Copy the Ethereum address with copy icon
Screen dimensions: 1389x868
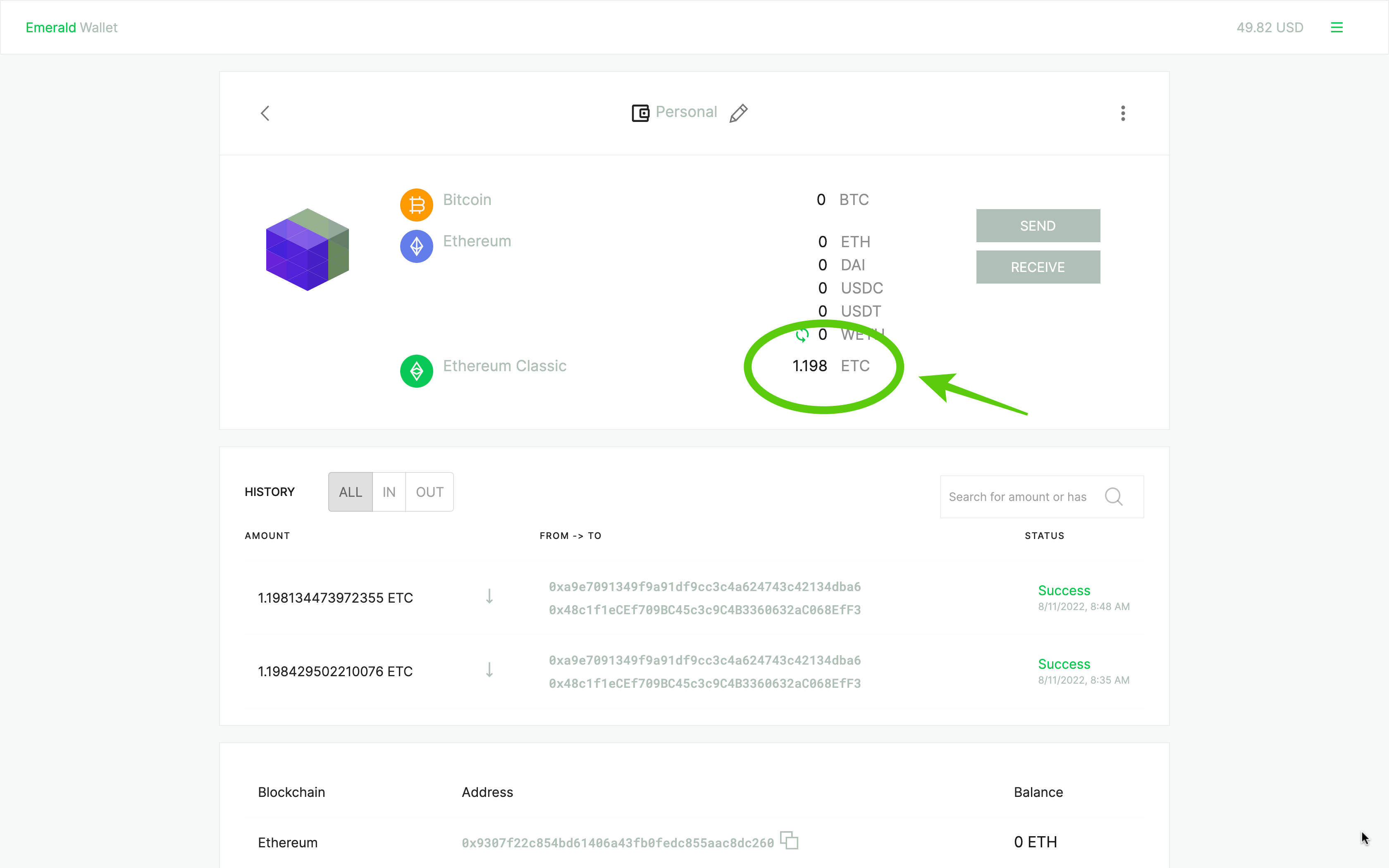[789, 840]
